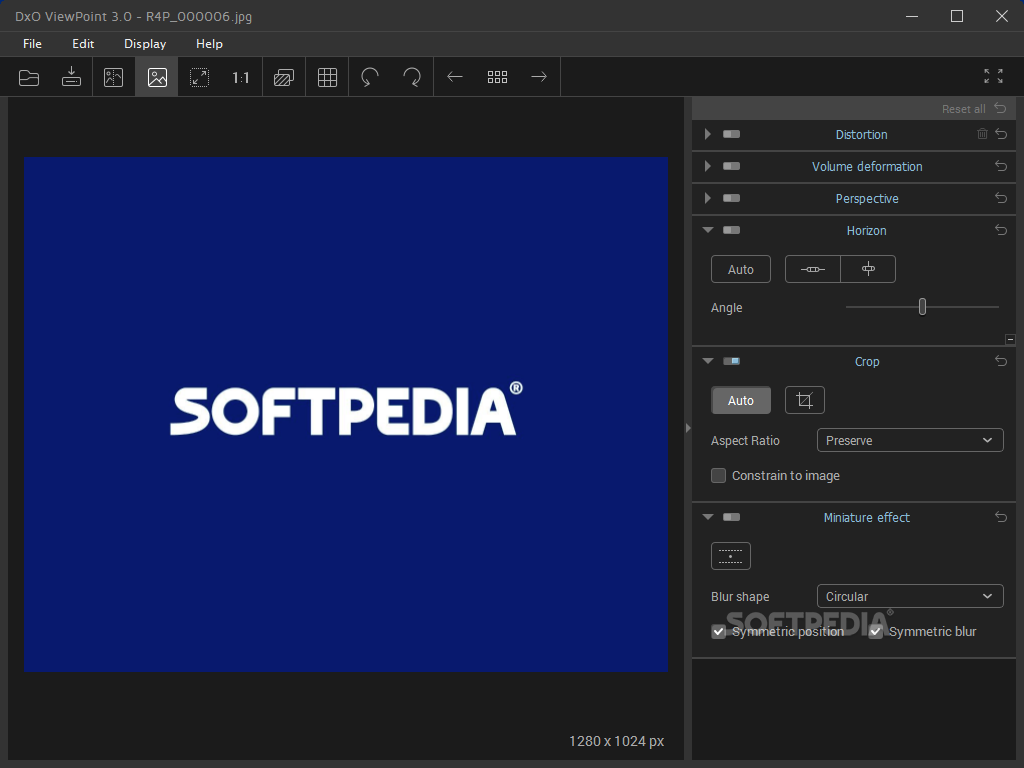Select the single image view icon
Image resolution: width=1024 pixels, height=768 pixels.
pos(157,77)
